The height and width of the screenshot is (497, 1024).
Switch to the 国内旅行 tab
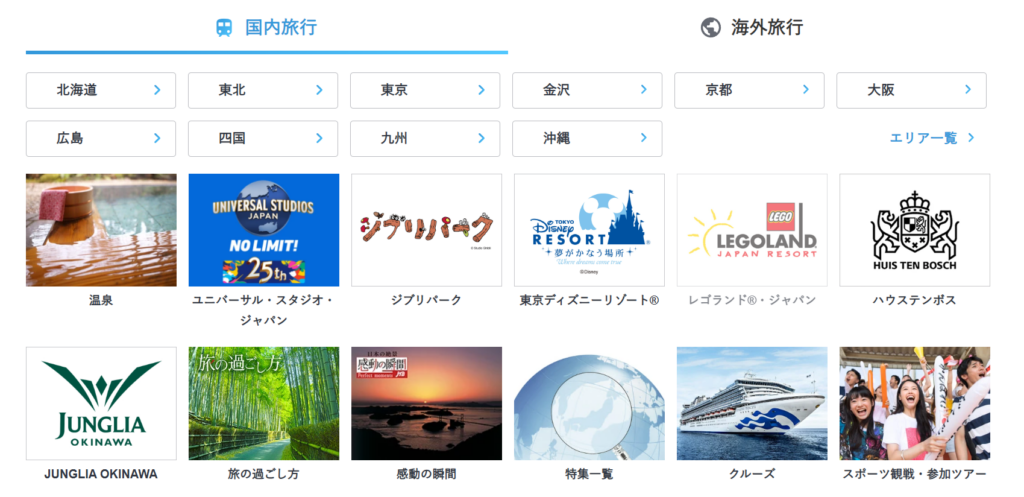(x=266, y=27)
